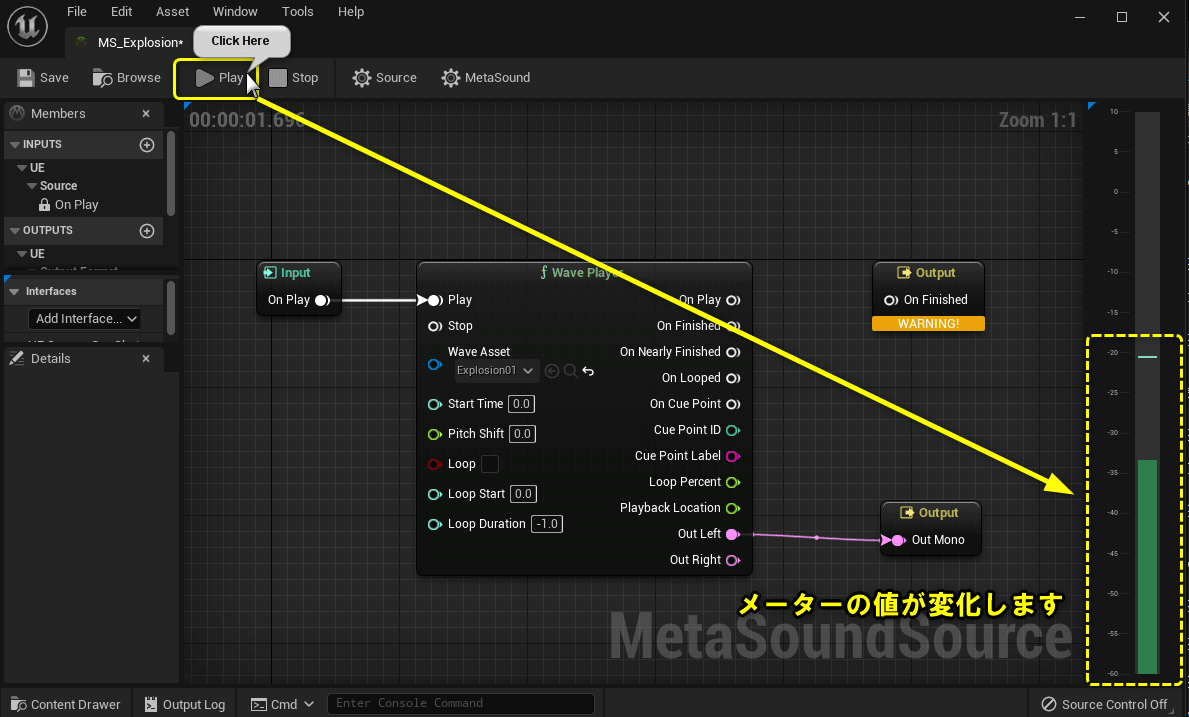Open the Output Log panel
The height and width of the screenshot is (717, 1189).
pyautogui.click(x=184, y=704)
